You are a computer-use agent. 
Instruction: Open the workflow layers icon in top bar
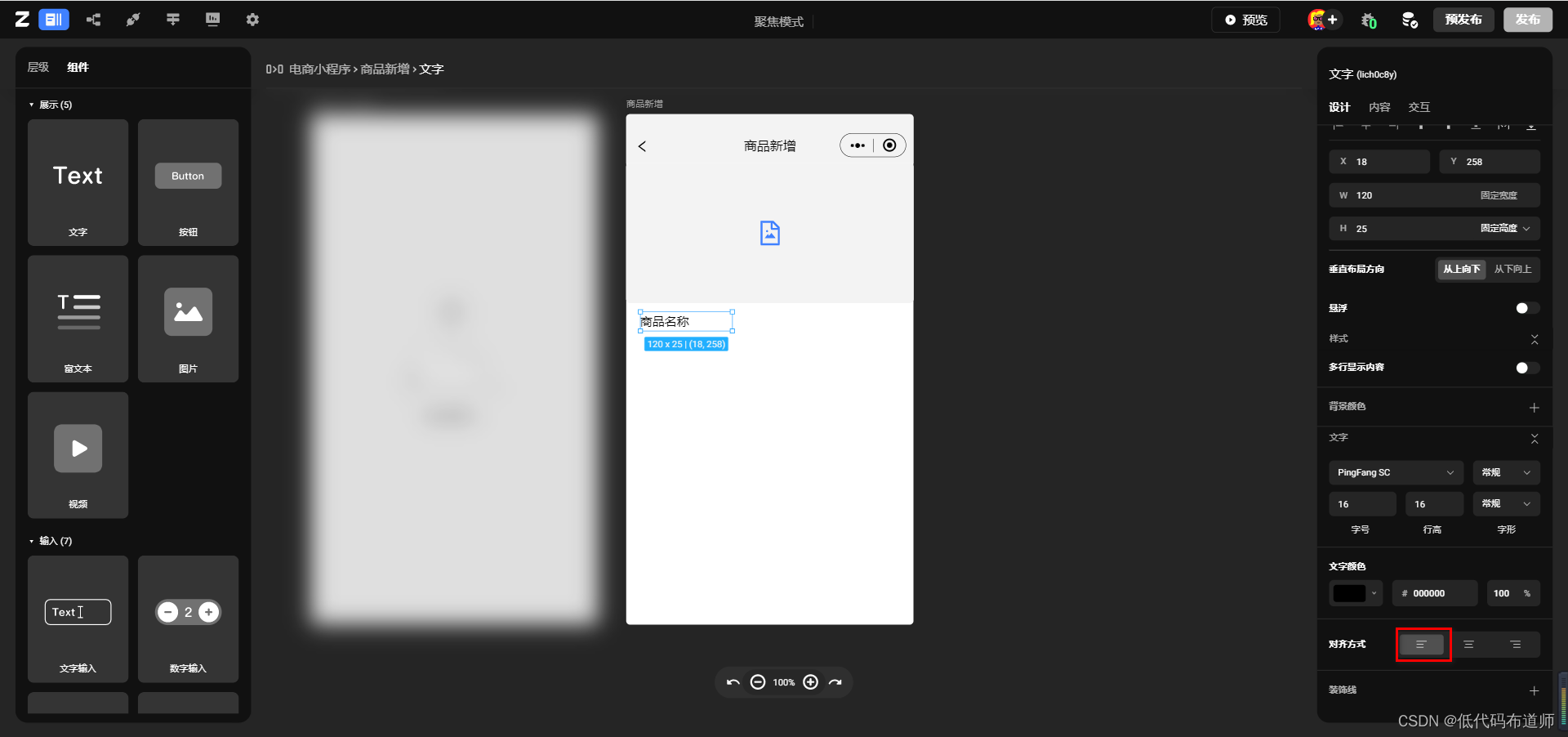pyautogui.click(x=173, y=20)
